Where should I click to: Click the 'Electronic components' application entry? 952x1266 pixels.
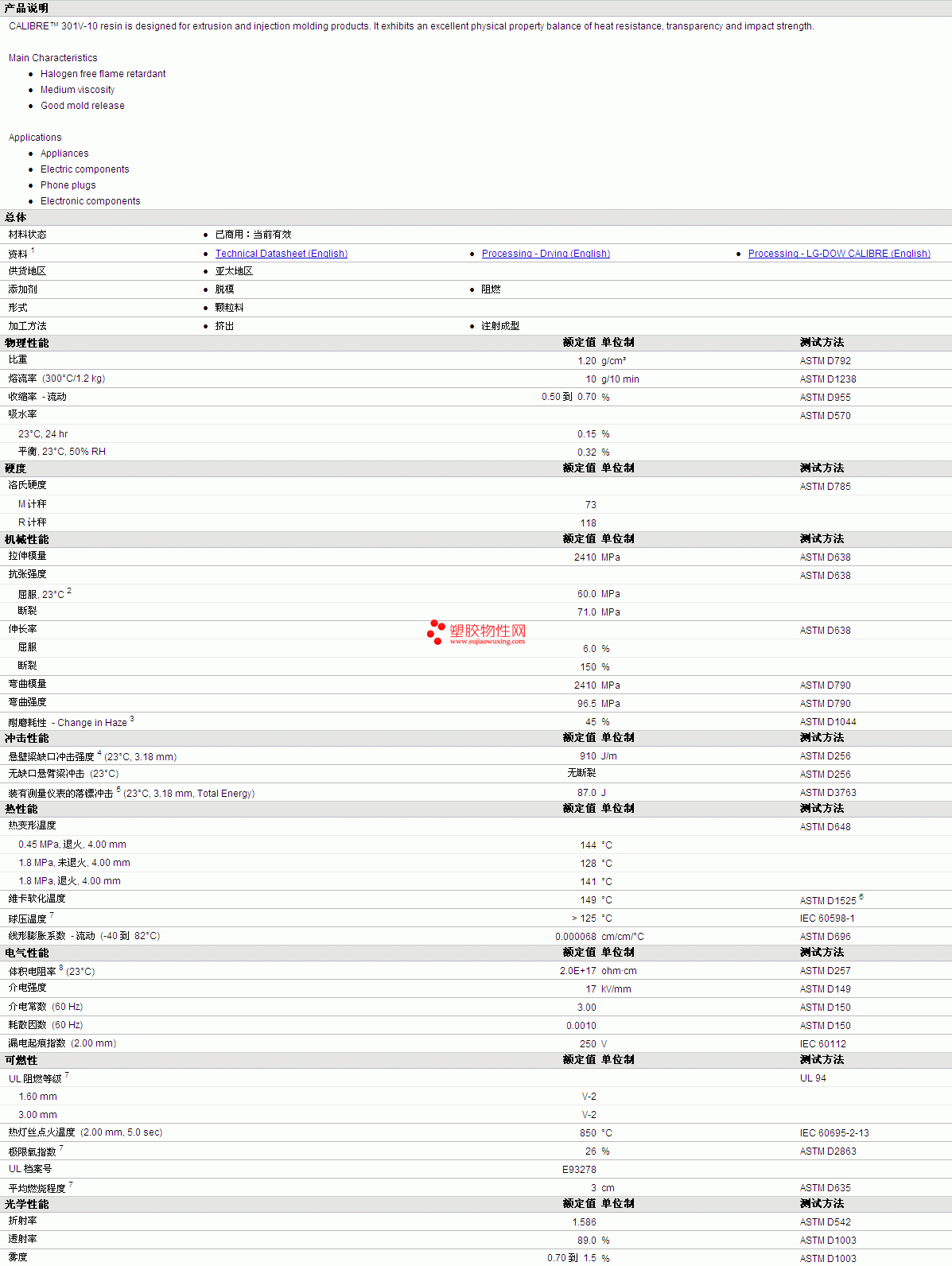click(x=91, y=201)
